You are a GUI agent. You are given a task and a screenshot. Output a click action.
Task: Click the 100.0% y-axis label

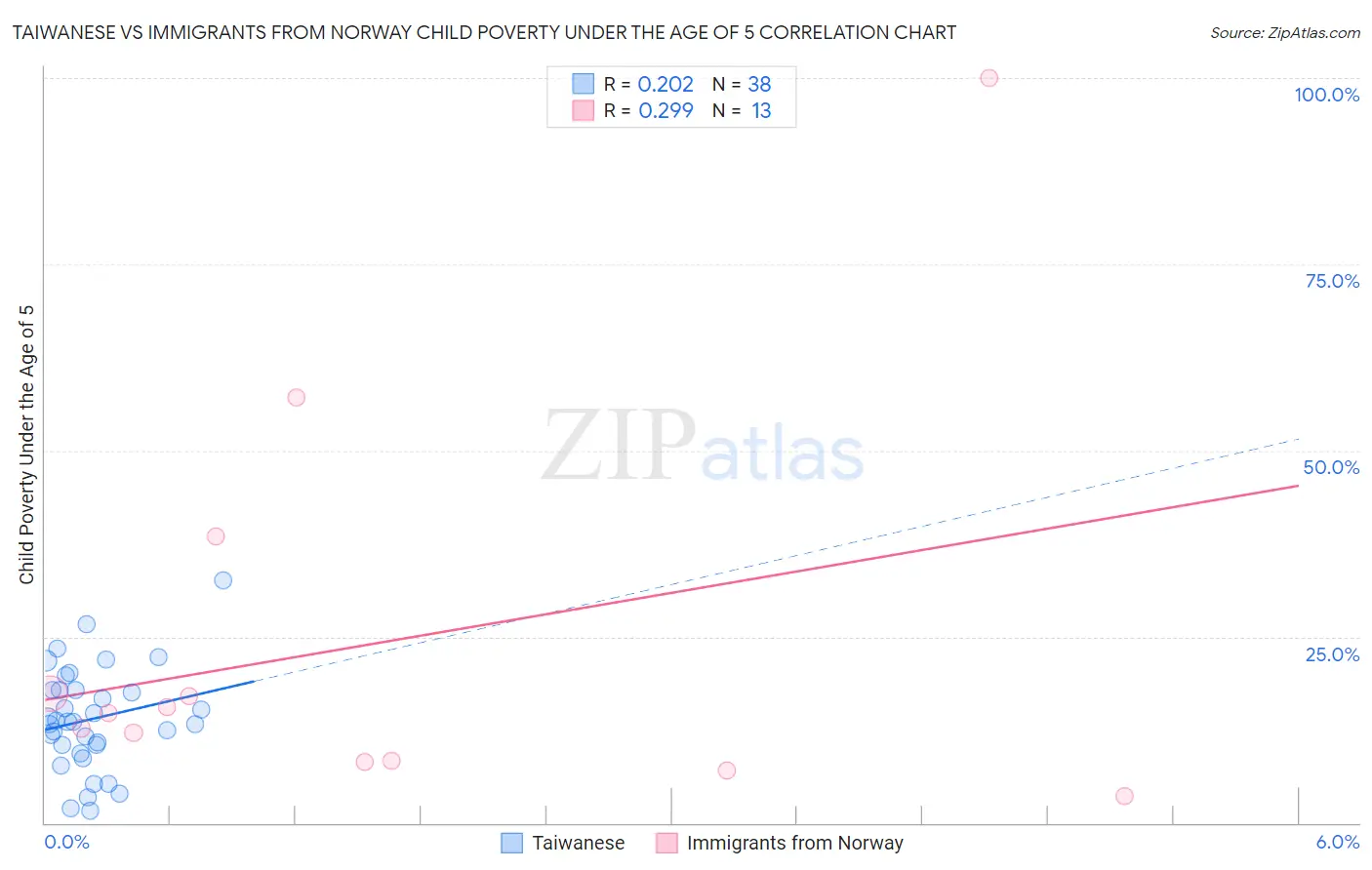point(1326,95)
